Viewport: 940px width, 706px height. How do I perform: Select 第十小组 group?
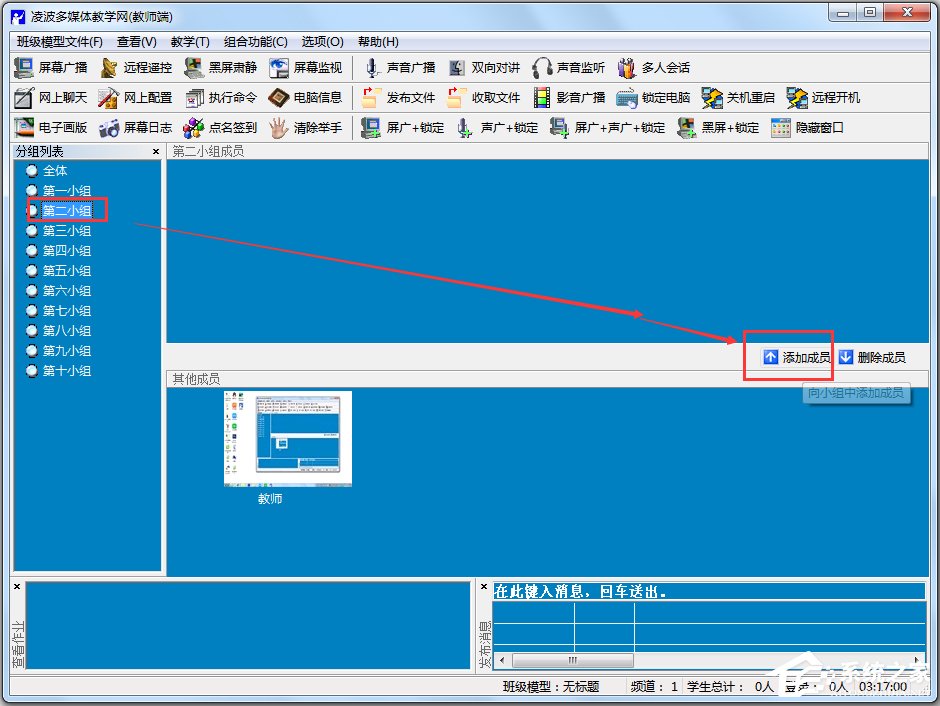[67, 371]
